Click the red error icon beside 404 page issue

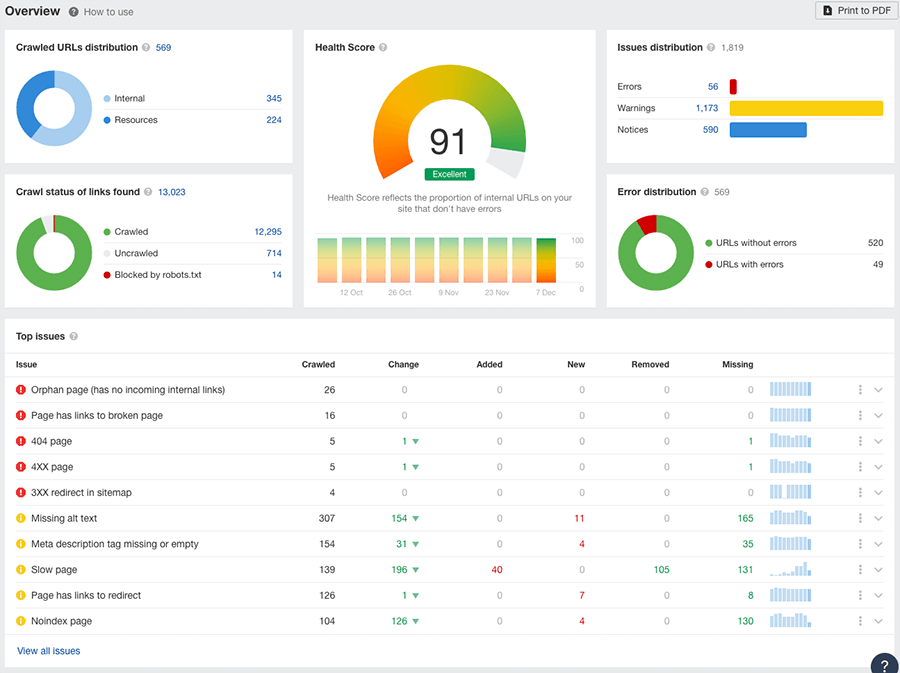tap(20, 441)
